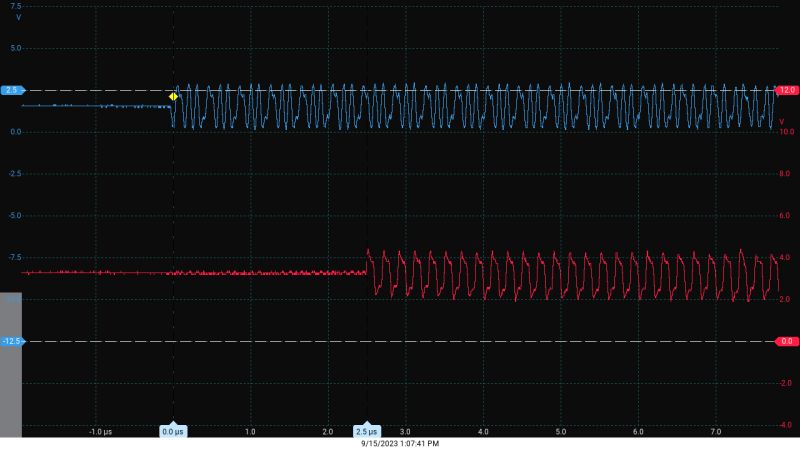Click the 2.0 time axis label
The image size is (800, 450).
click(328, 432)
